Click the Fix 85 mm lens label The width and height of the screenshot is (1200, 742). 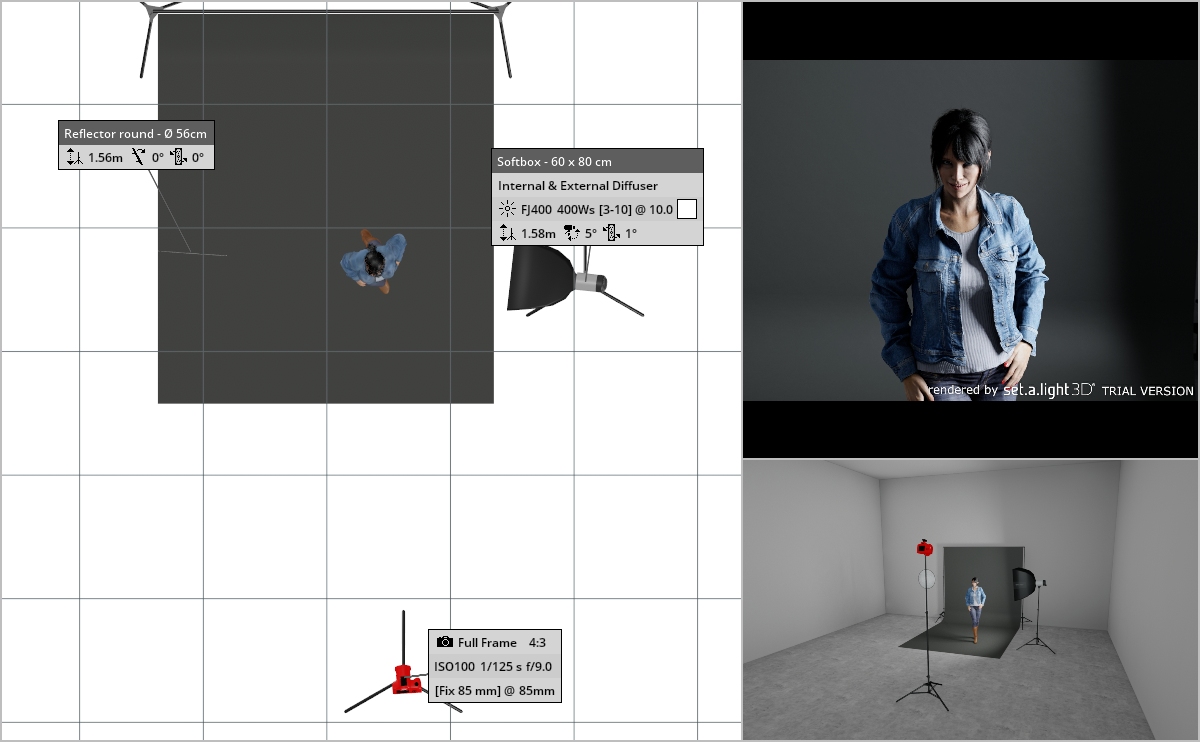click(494, 690)
